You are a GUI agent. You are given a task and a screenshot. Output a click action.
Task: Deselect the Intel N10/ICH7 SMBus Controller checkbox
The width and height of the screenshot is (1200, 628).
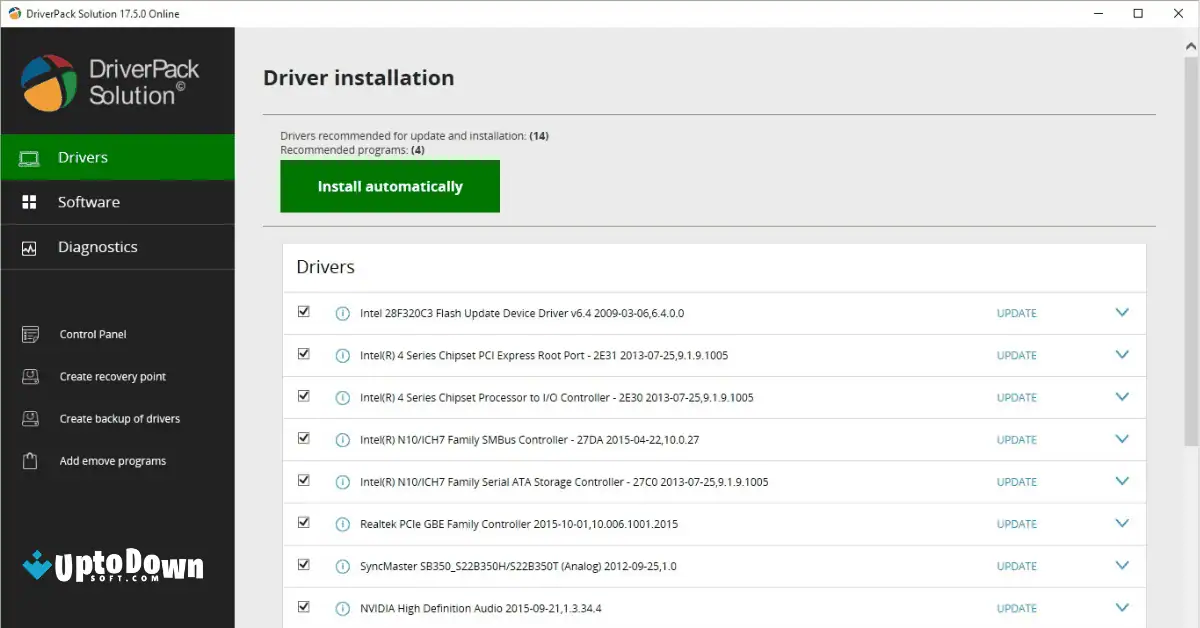(x=303, y=438)
